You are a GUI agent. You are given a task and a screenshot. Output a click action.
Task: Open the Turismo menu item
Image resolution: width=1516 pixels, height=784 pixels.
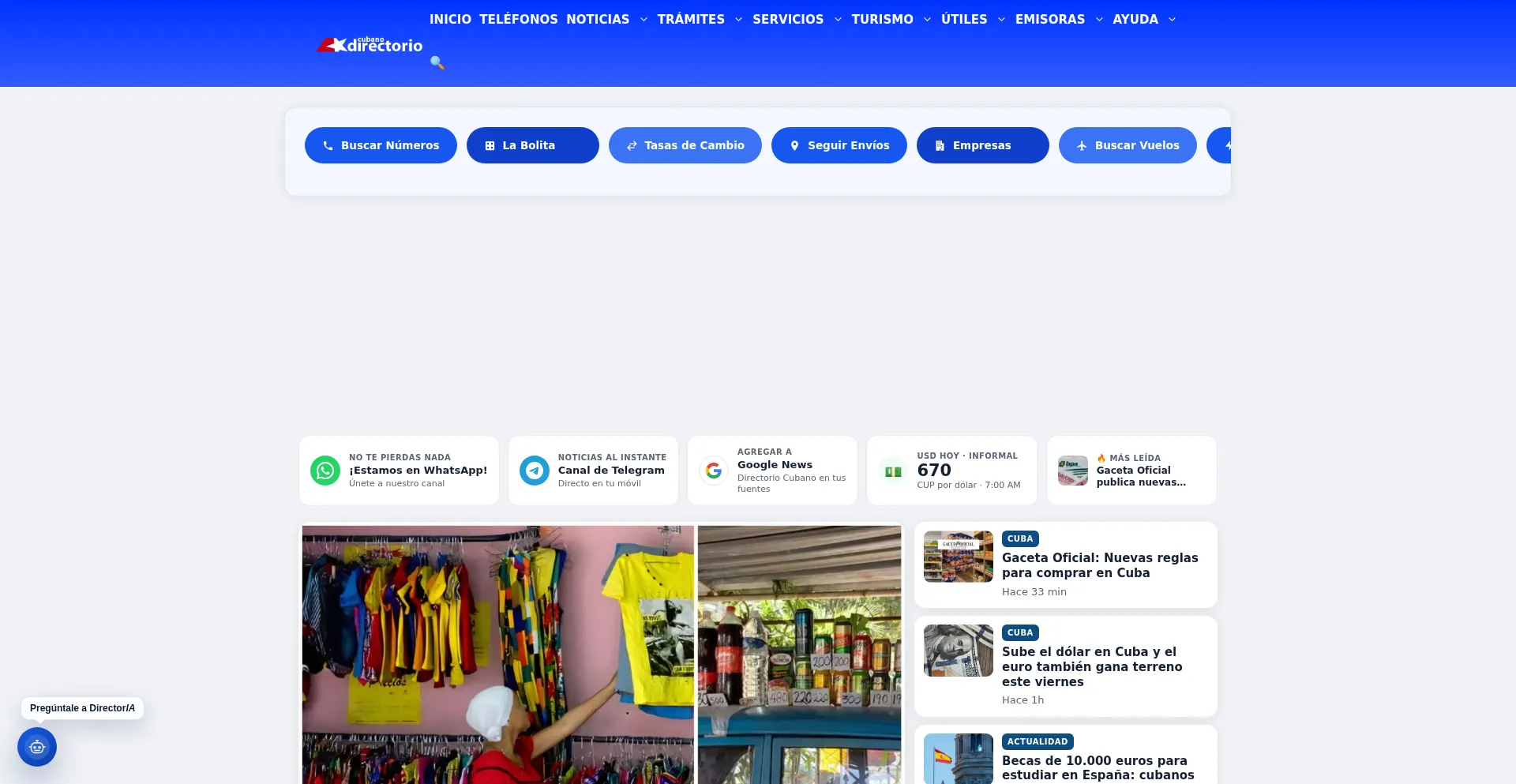coord(882,19)
